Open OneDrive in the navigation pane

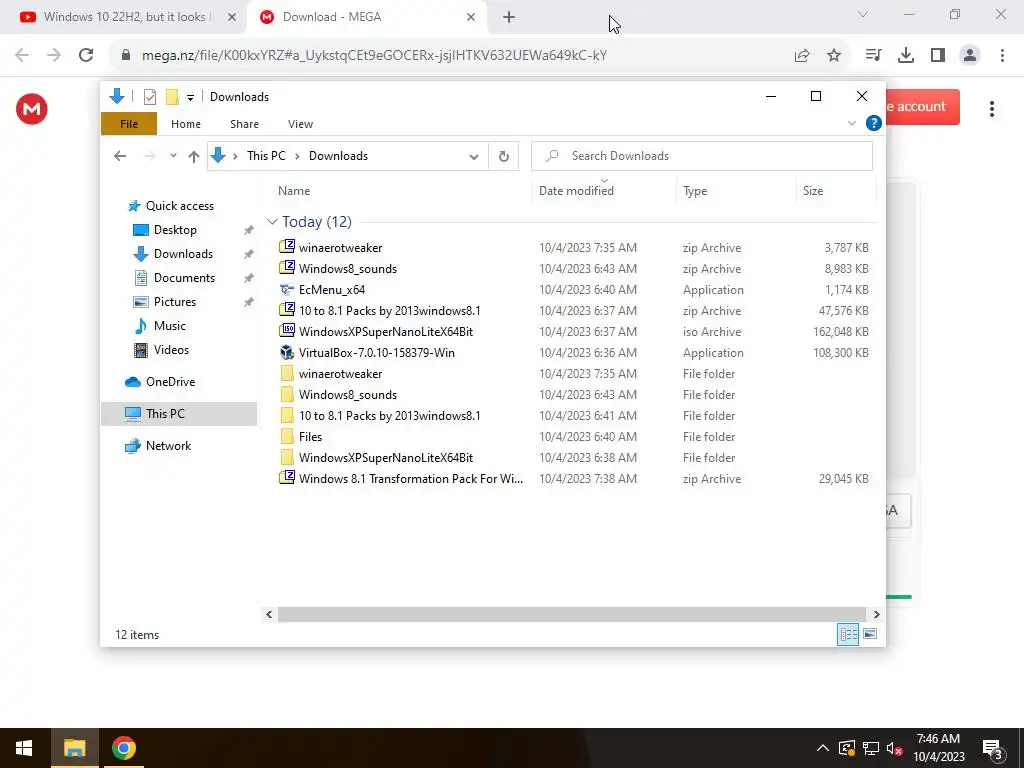[160, 382]
